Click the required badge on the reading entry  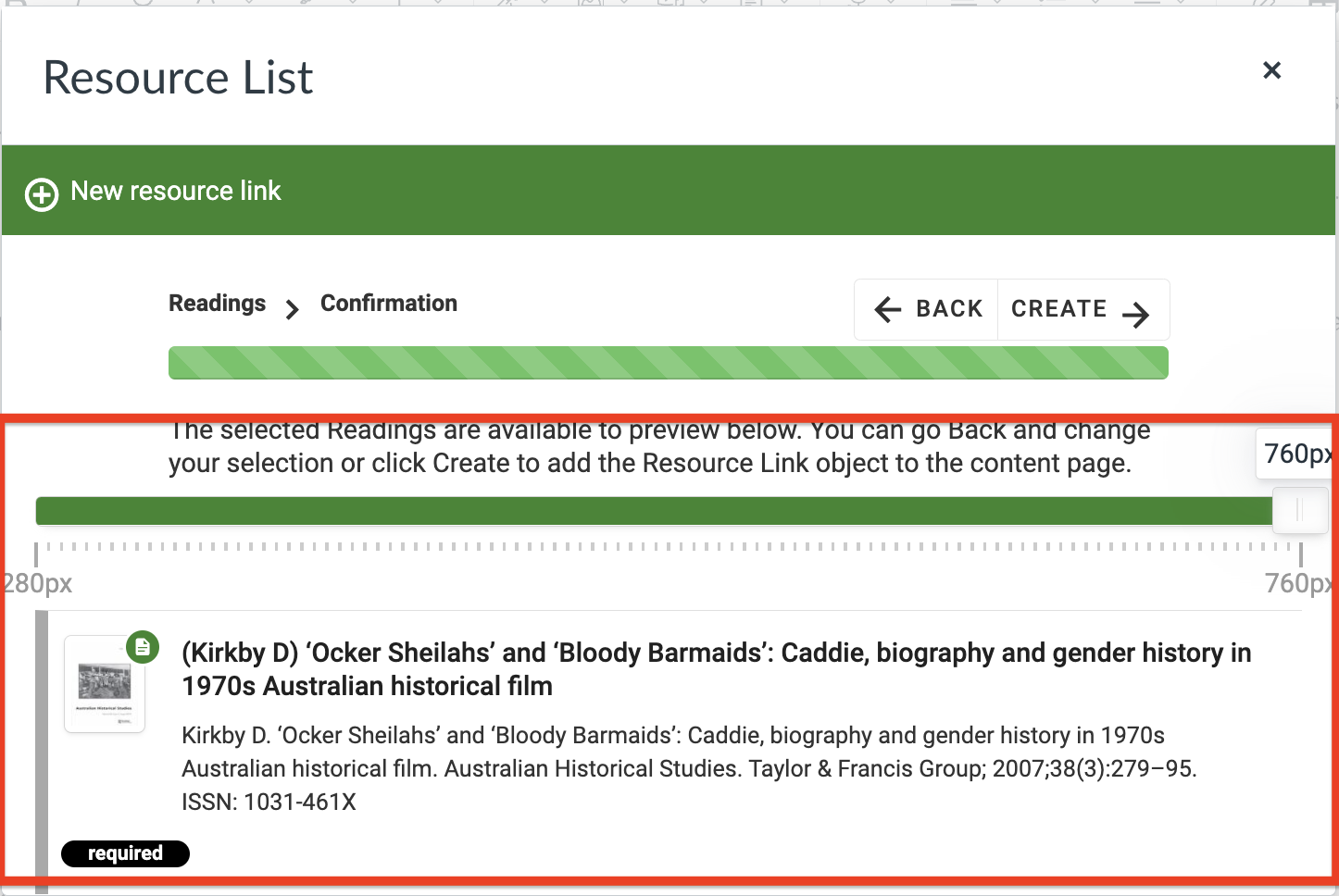pos(125,853)
